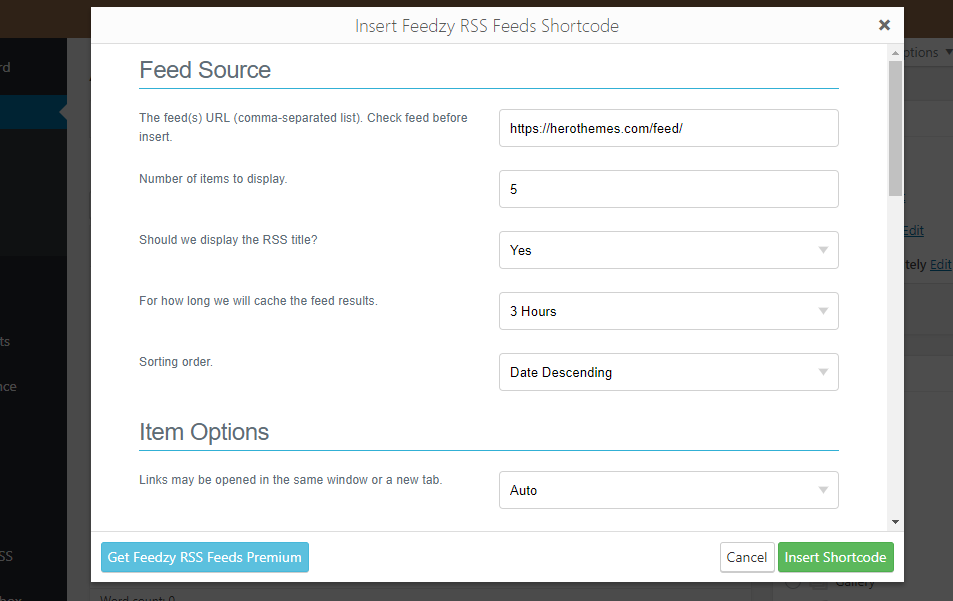Click the "Auto" field's dropdown arrow icon
Image resolution: width=953 pixels, height=601 pixels.
(x=824, y=489)
